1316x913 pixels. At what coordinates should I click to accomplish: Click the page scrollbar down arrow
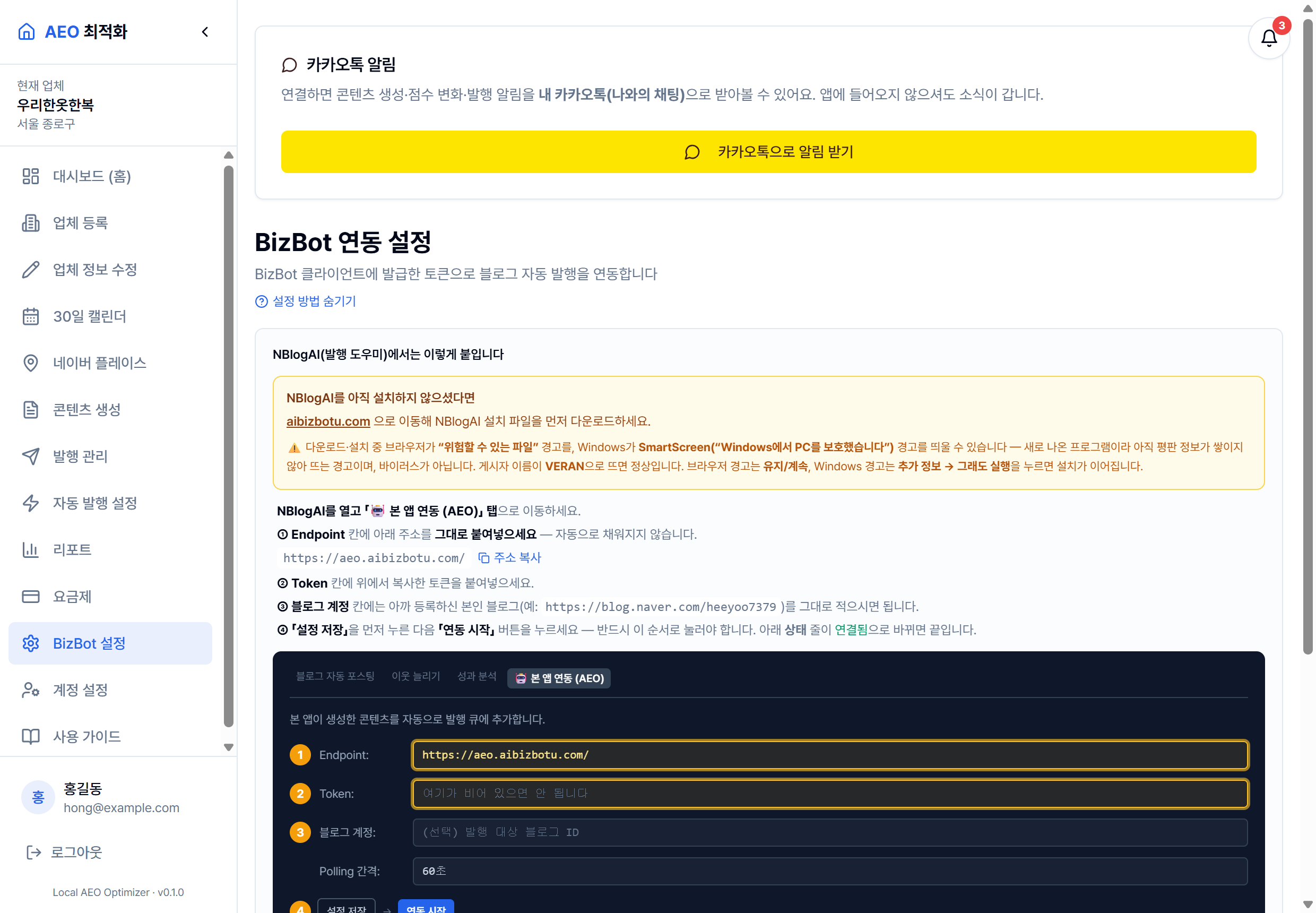1308,905
